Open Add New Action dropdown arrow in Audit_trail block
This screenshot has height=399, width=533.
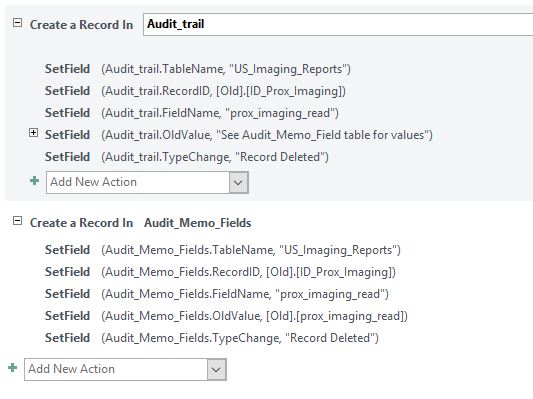click(x=238, y=183)
